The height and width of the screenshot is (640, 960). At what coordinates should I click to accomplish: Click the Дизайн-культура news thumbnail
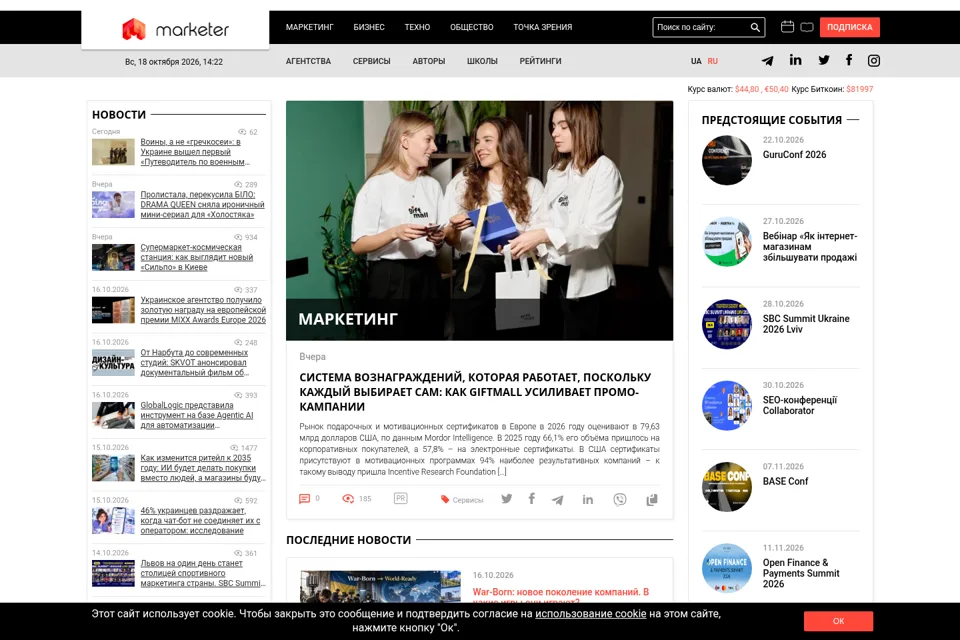click(113, 363)
